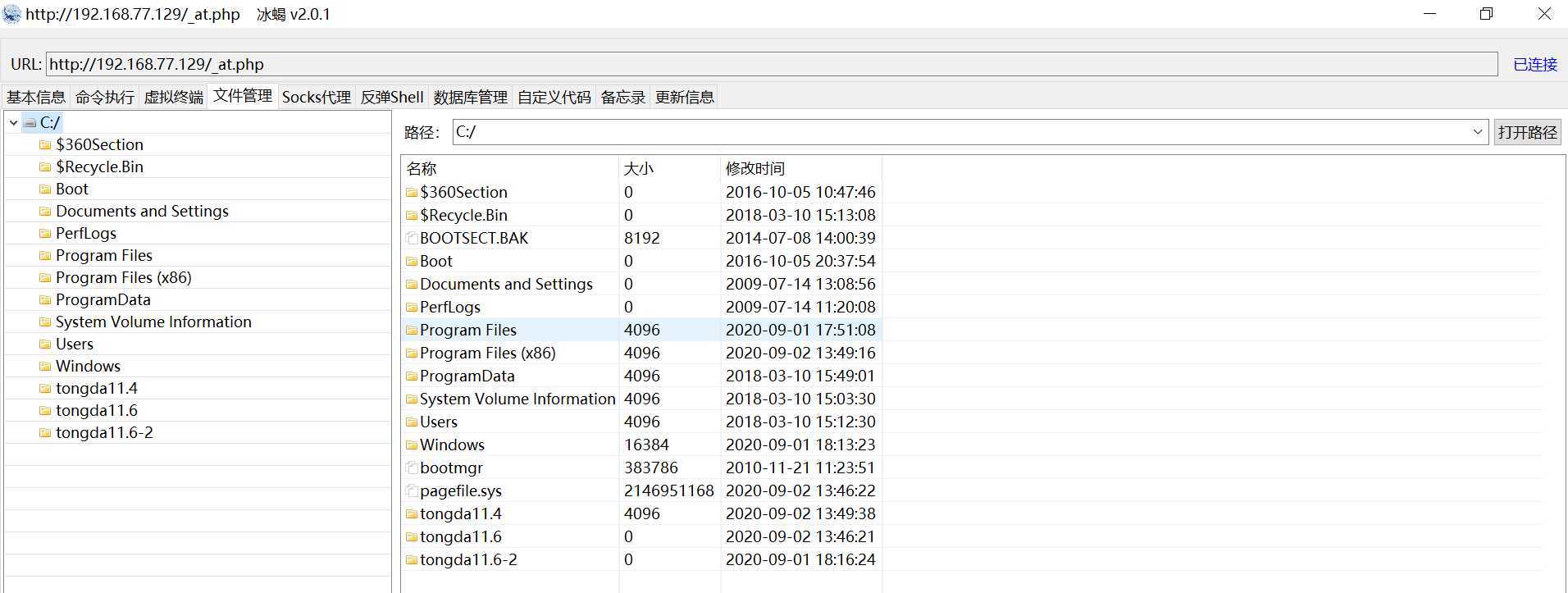Click tongda11.4 folder icon in tree

coord(45,389)
